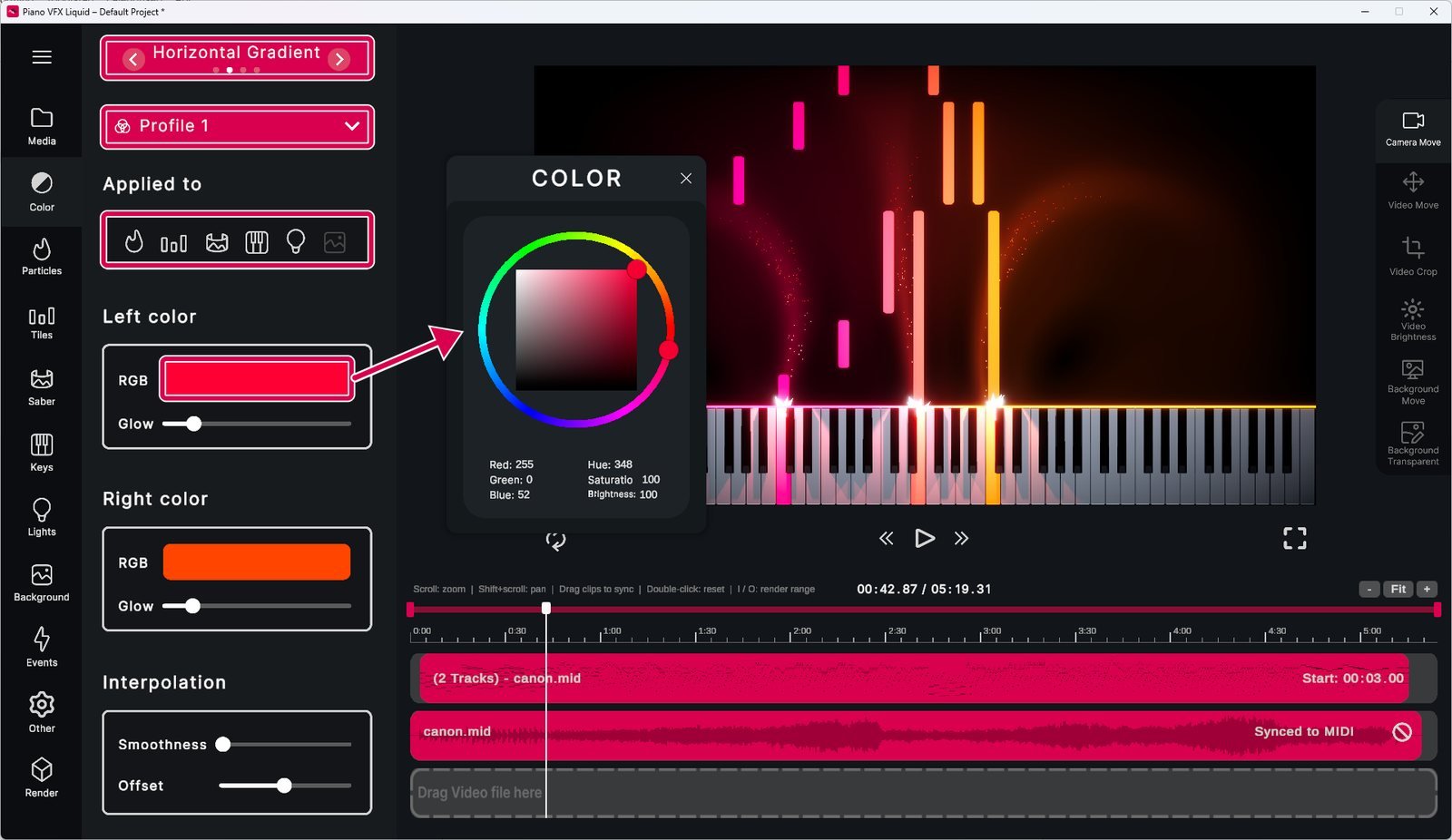Select the Video Brightness tool

pos(1413,319)
